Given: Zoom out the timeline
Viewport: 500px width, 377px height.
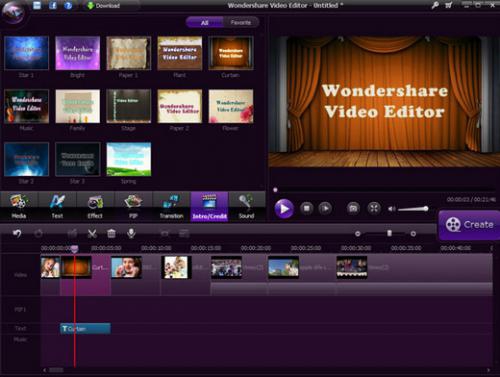Looking at the screenshot, I should (x=358, y=234).
